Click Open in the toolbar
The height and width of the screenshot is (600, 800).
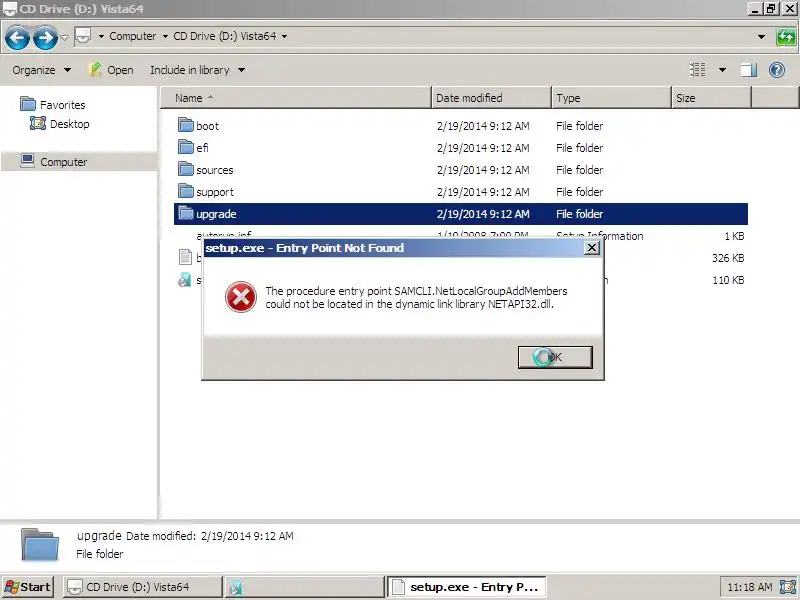coord(111,70)
